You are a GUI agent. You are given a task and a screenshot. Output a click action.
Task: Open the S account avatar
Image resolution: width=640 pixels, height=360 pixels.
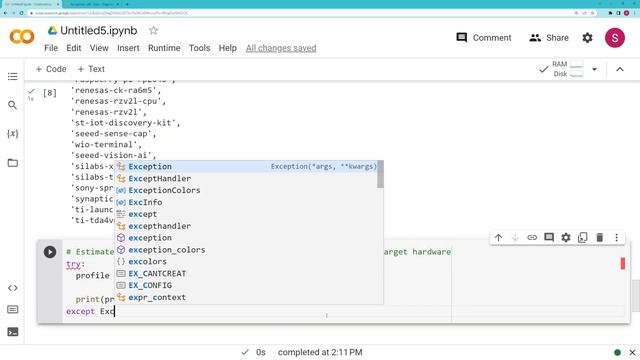click(615, 38)
